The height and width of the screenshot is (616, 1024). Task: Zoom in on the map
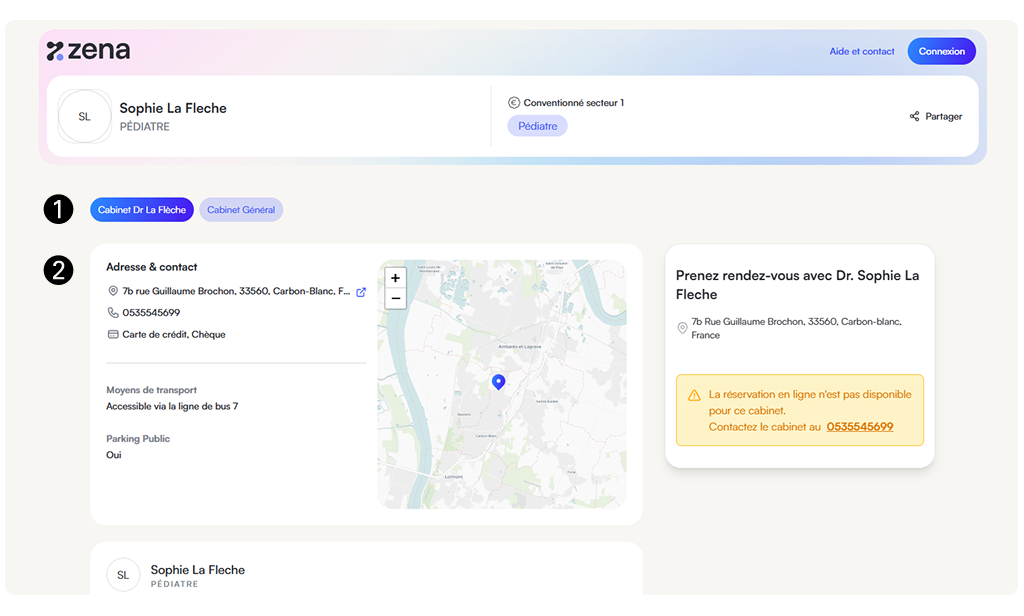395,278
